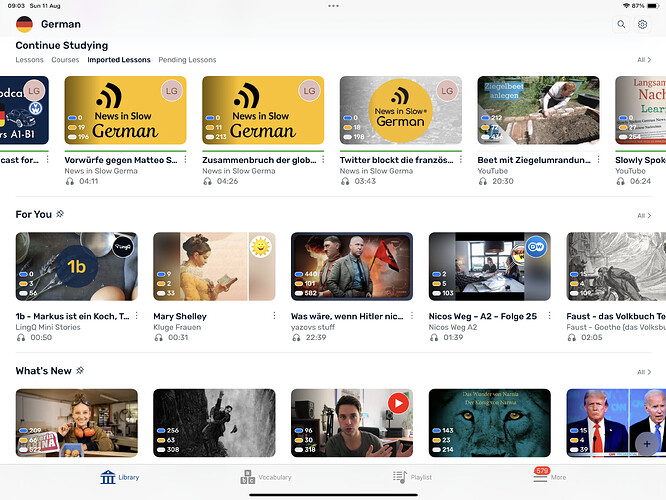666x500 pixels.
Task: Open the Faust Volksbuch engraving thumbnail
Action: pyautogui.click(x=616, y=266)
